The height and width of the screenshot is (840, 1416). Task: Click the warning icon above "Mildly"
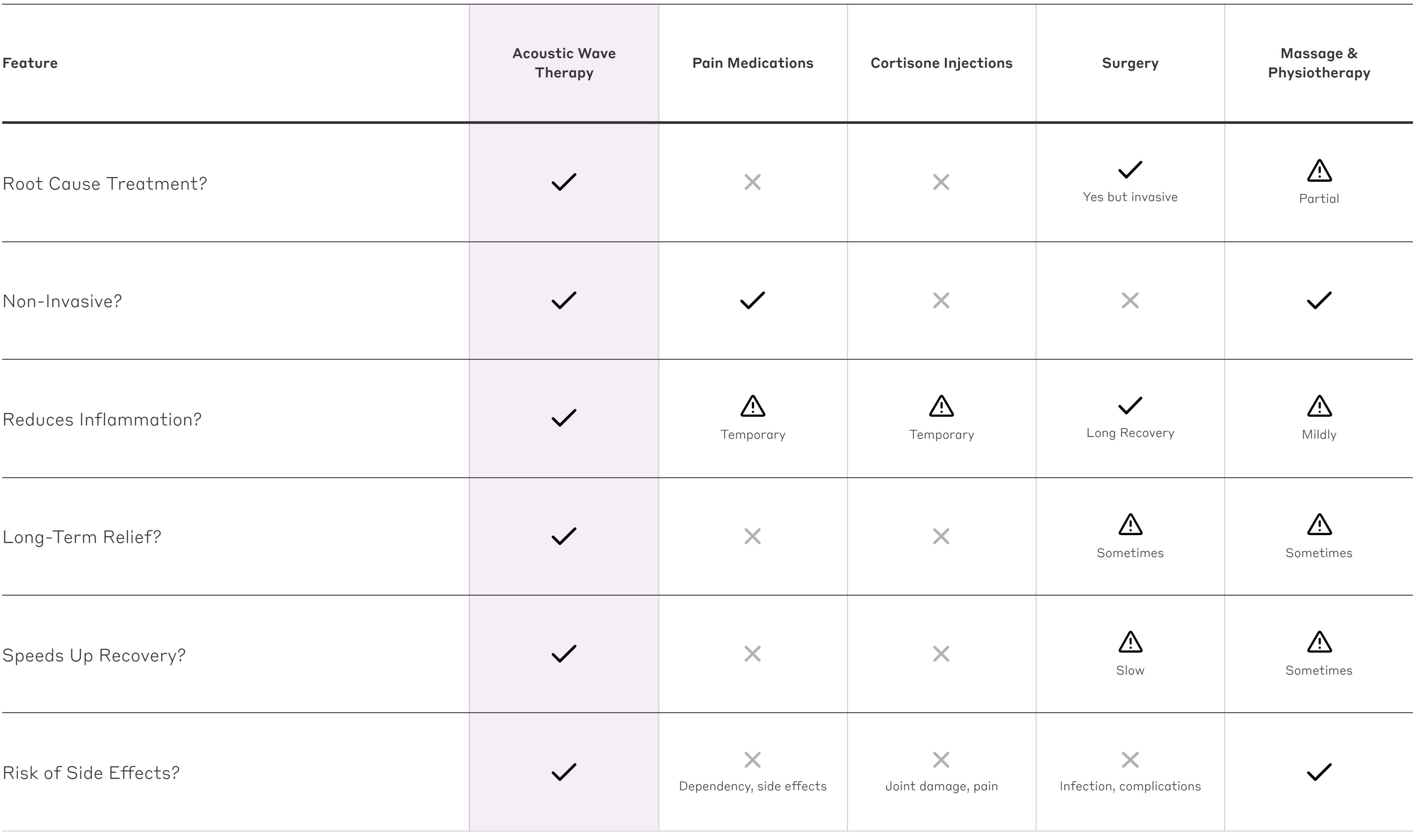[1319, 406]
